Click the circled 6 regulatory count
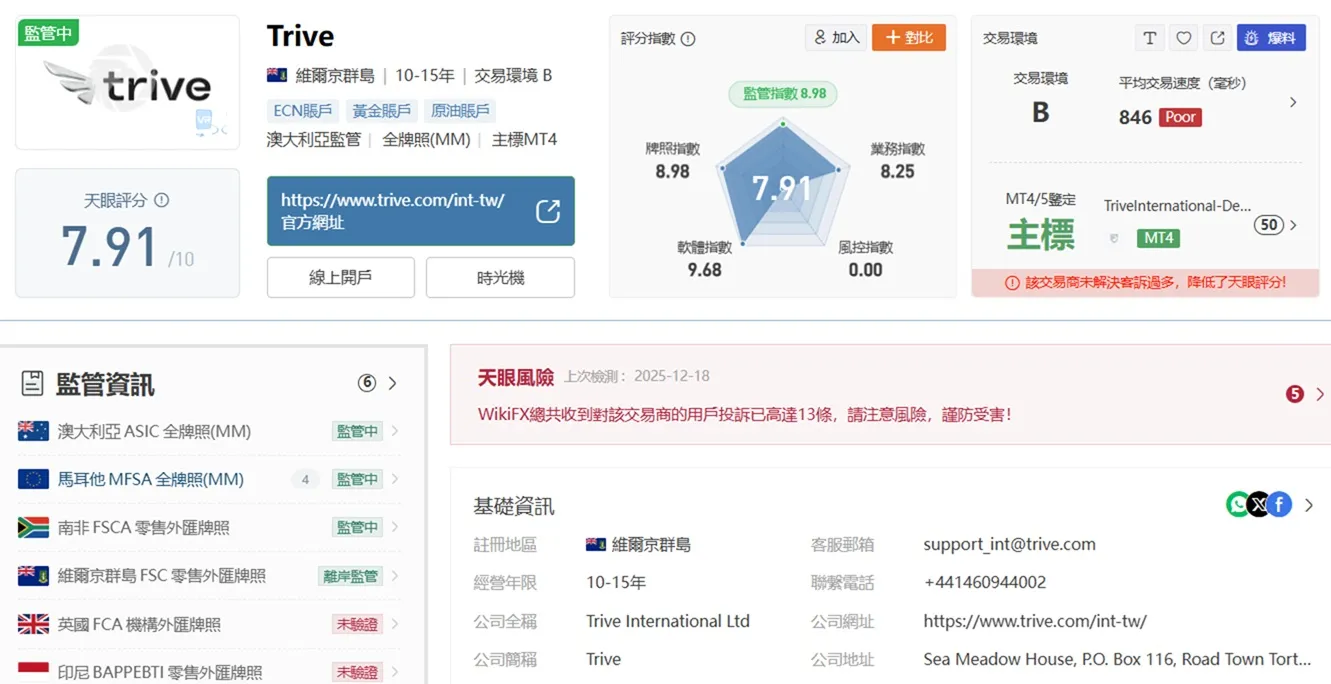The height and width of the screenshot is (684, 1331). click(367, 383)
